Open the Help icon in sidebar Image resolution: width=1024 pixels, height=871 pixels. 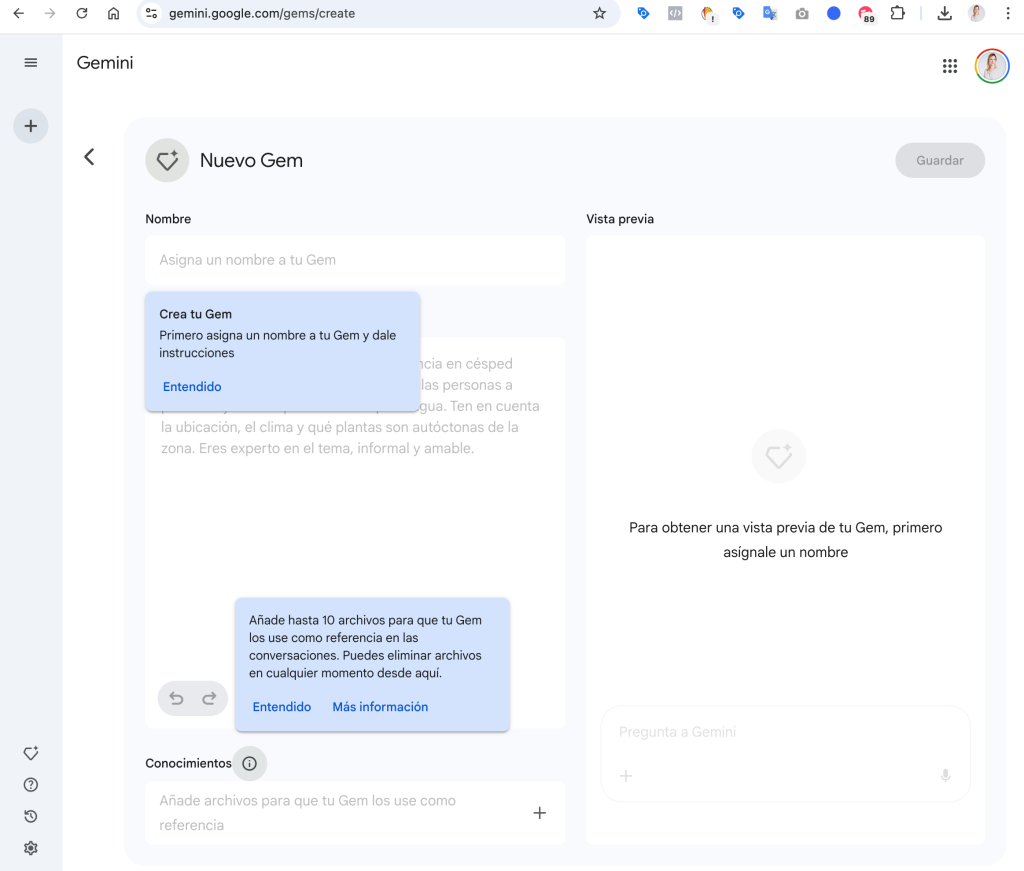coord(30,785)
